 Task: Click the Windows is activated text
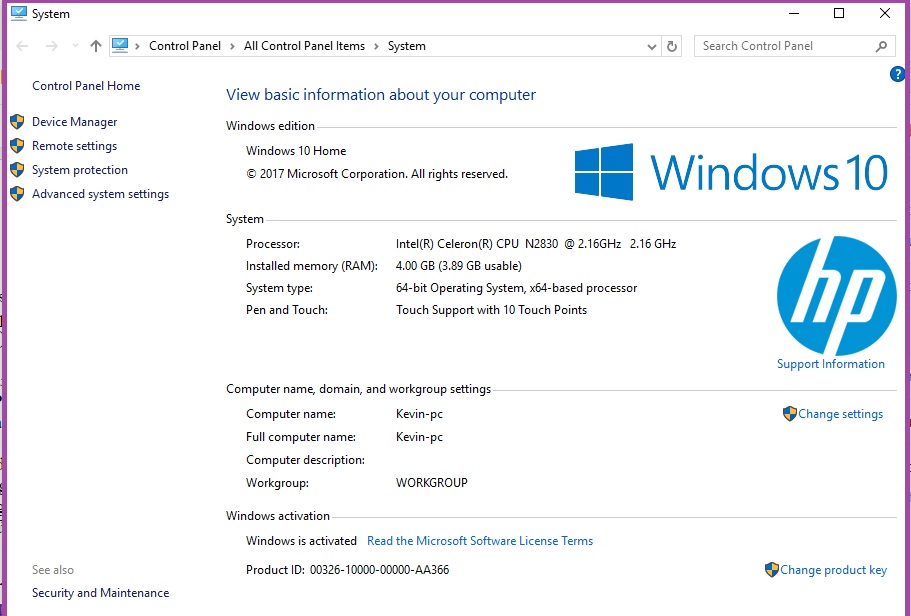(301, 541)
